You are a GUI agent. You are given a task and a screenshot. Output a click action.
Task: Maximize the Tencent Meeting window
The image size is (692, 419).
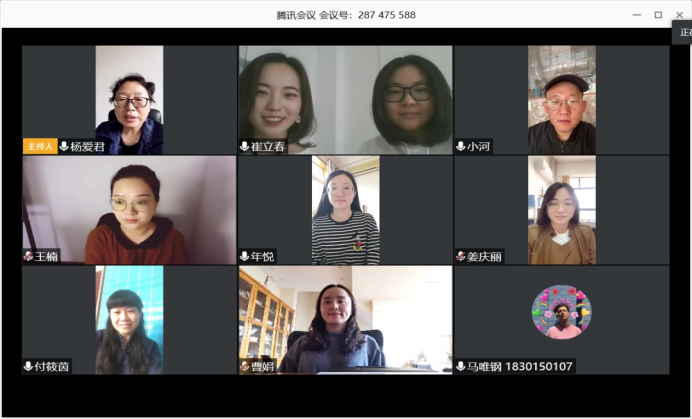658,15
